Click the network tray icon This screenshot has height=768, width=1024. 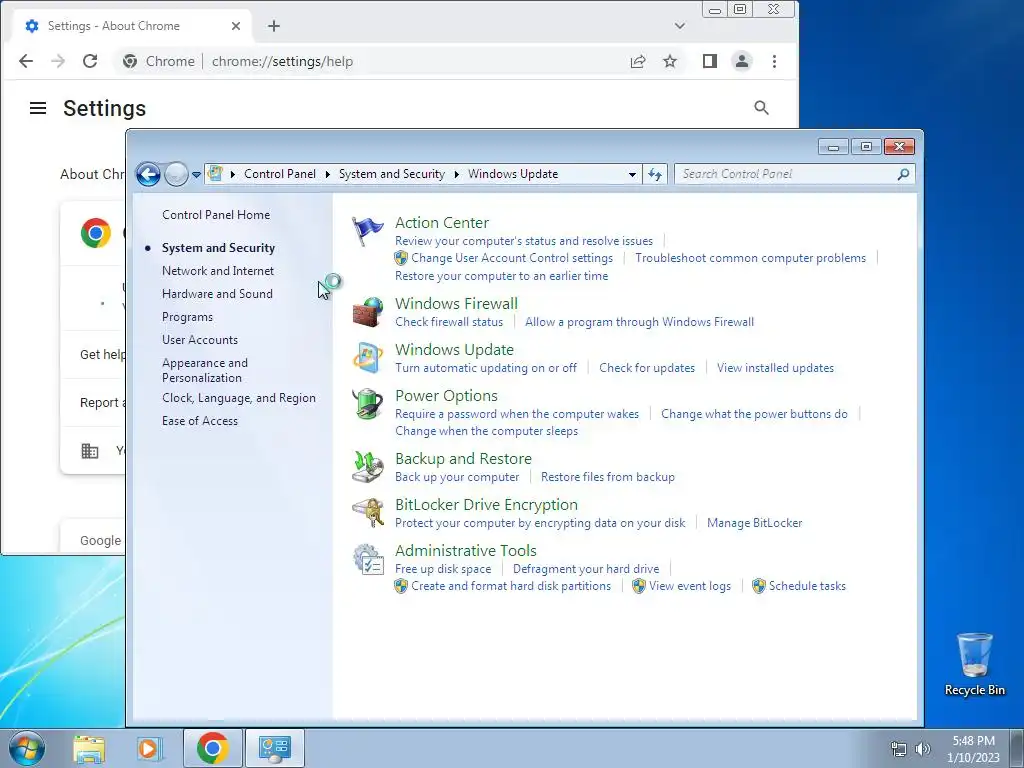[899, 748]
